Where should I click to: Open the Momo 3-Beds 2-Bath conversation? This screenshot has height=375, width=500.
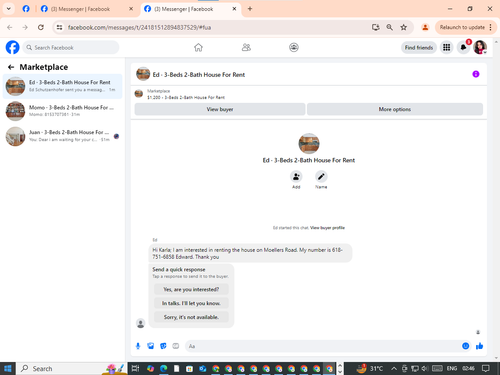tap(62, 111)
